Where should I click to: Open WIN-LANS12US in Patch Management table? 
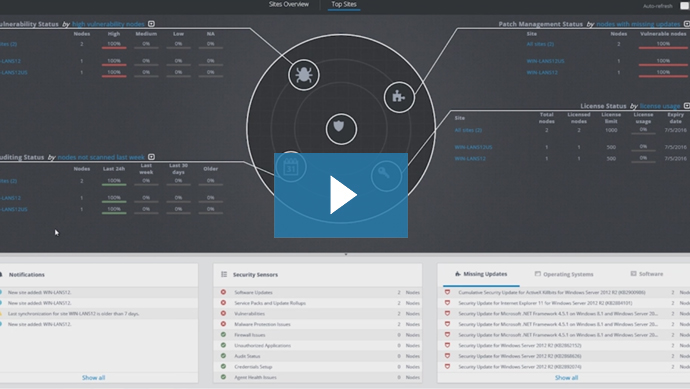pos(545,61)
